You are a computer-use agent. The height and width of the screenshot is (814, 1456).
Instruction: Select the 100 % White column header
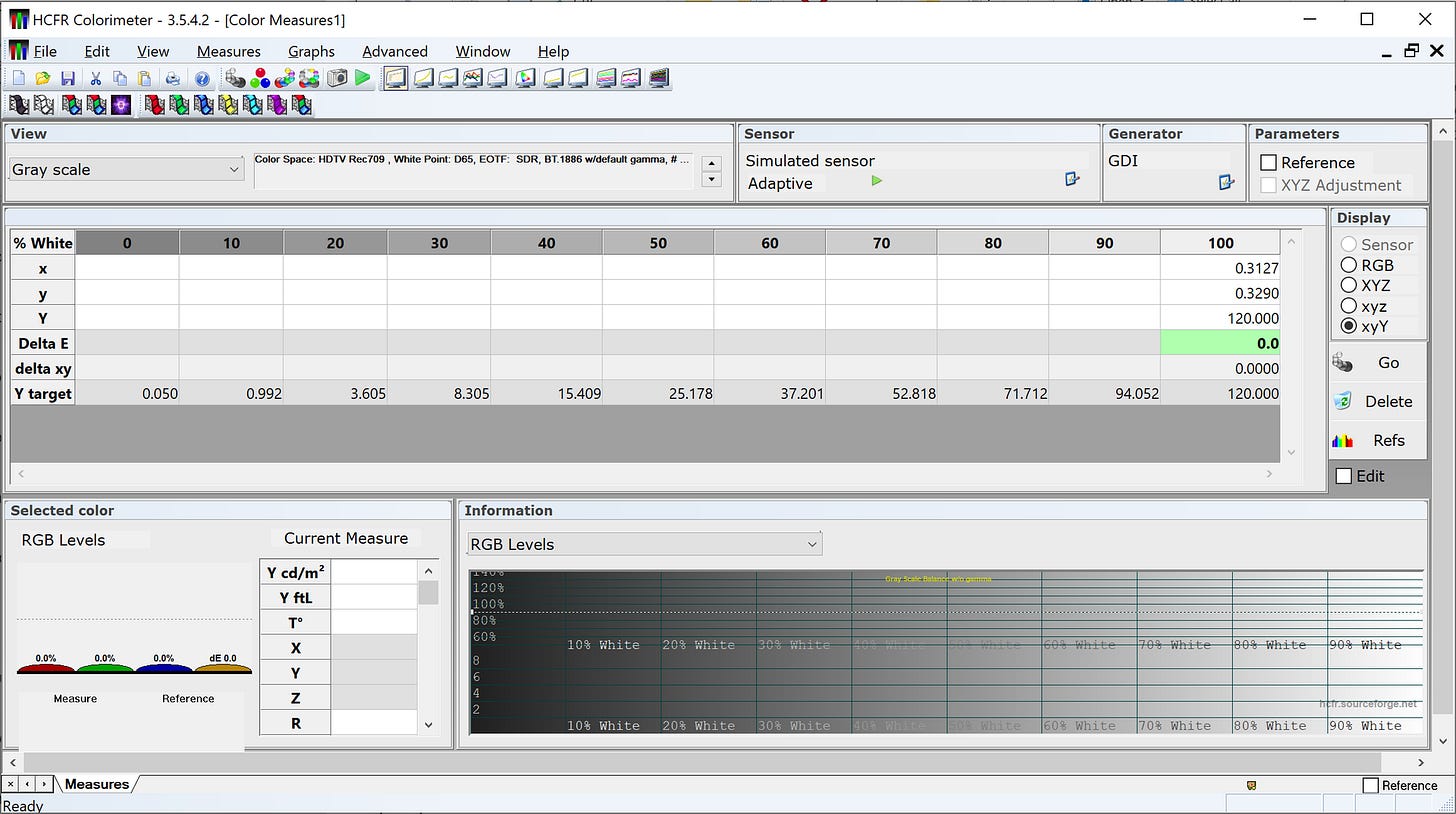pos(1220,243)
